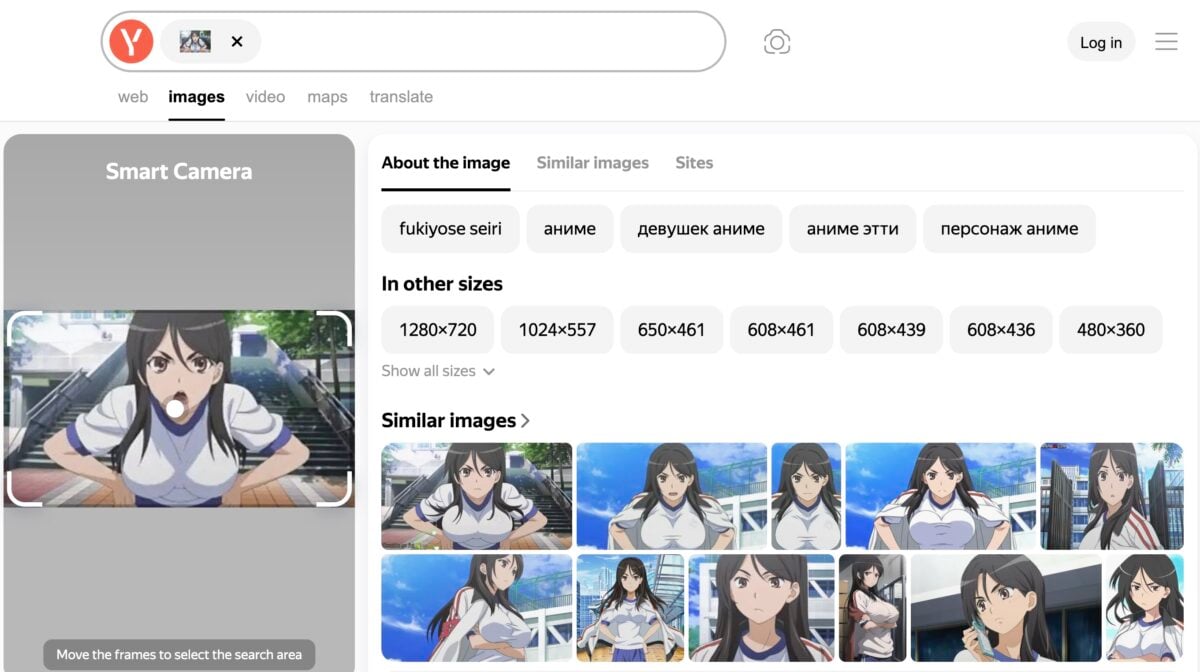Click the Yandex logo icon
This screenshot has width=1200, height=672.
click(130, 41)
